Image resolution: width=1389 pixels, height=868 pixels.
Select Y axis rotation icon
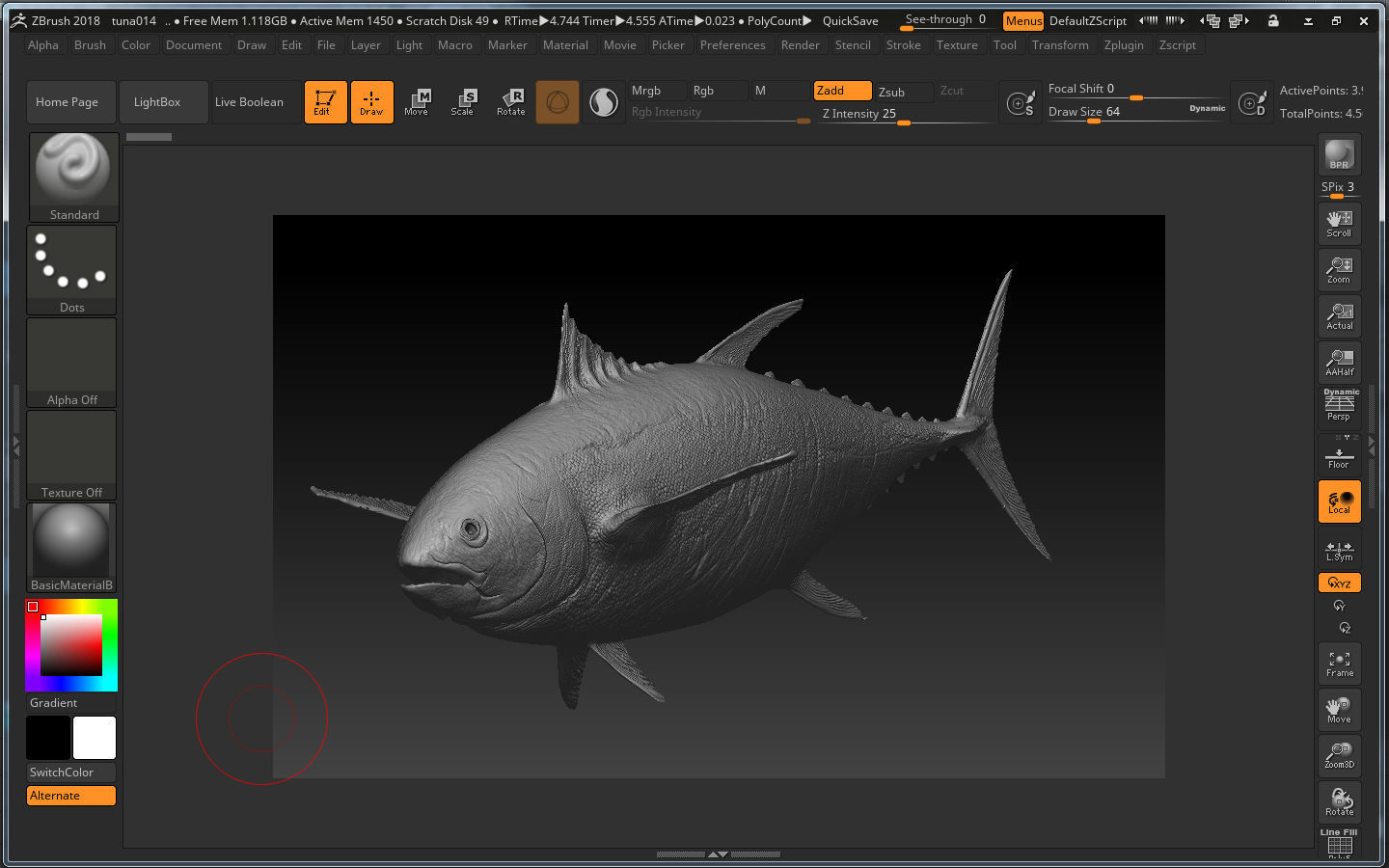pos(1339,606)
